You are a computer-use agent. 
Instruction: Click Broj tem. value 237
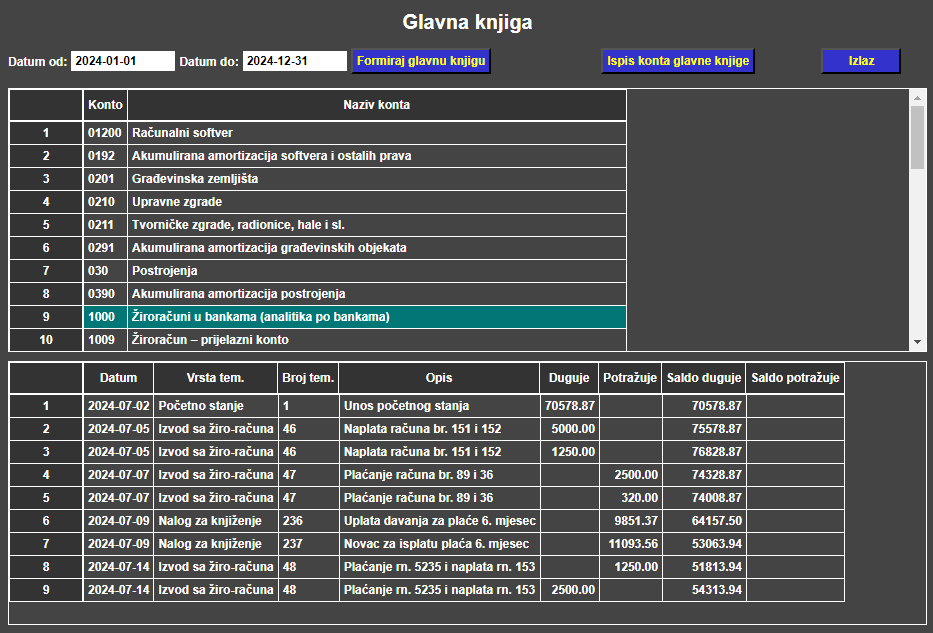[308, 544]
